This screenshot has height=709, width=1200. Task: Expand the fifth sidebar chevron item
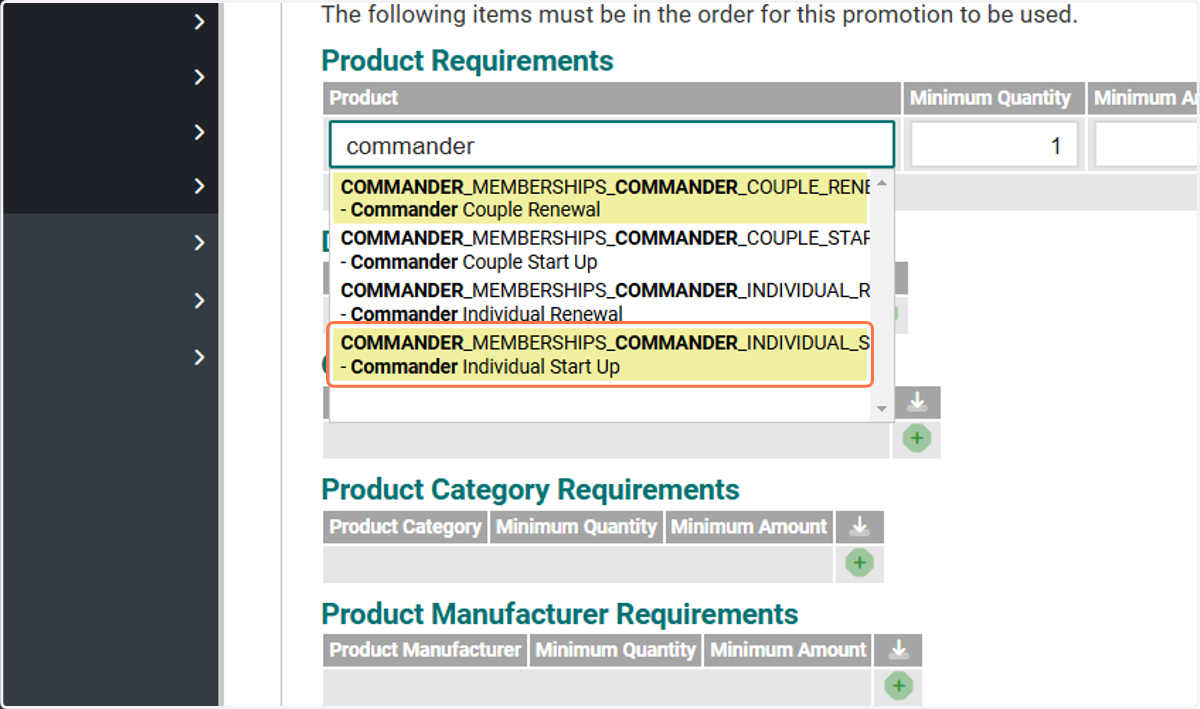(x=200, y=243)
